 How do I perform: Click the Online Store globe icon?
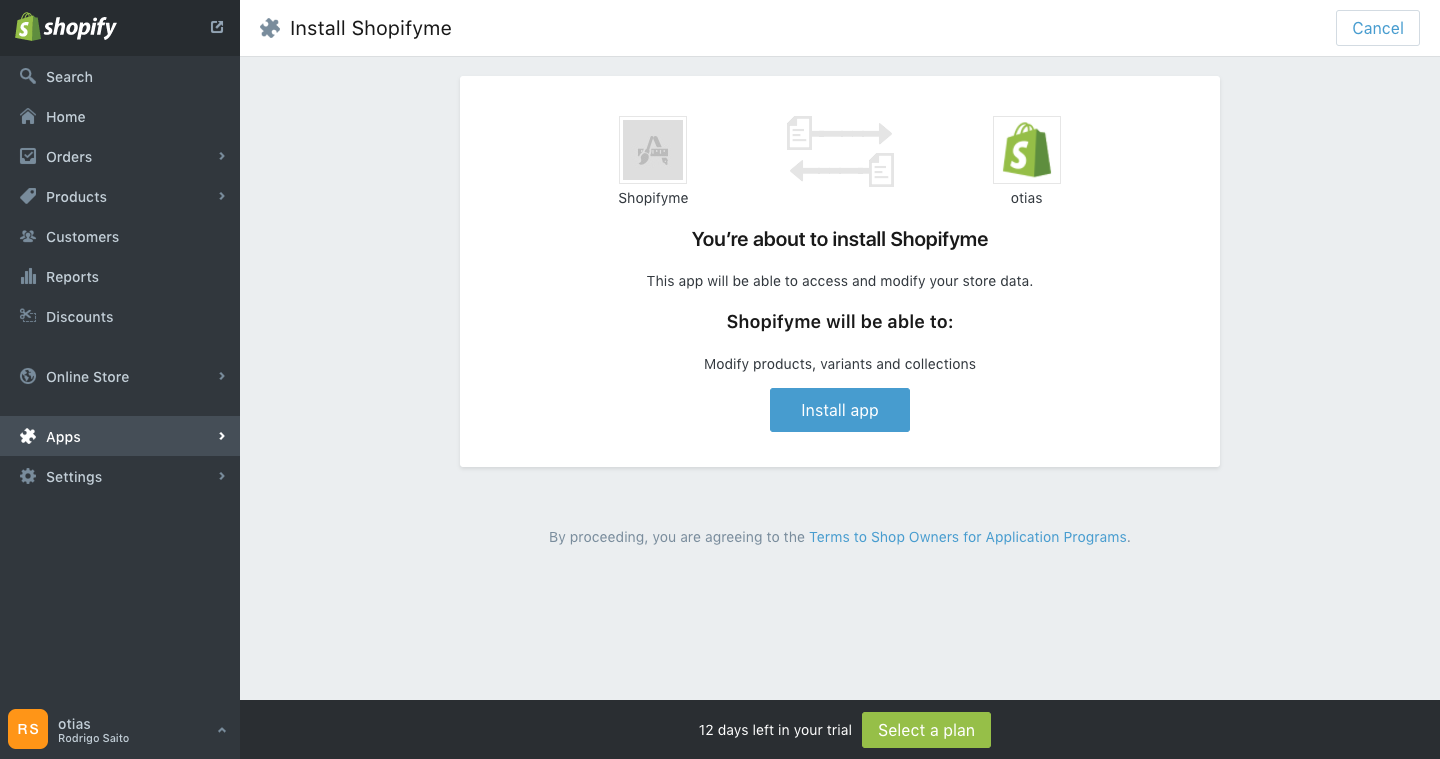pyautogui.click(x=28, y=376)
